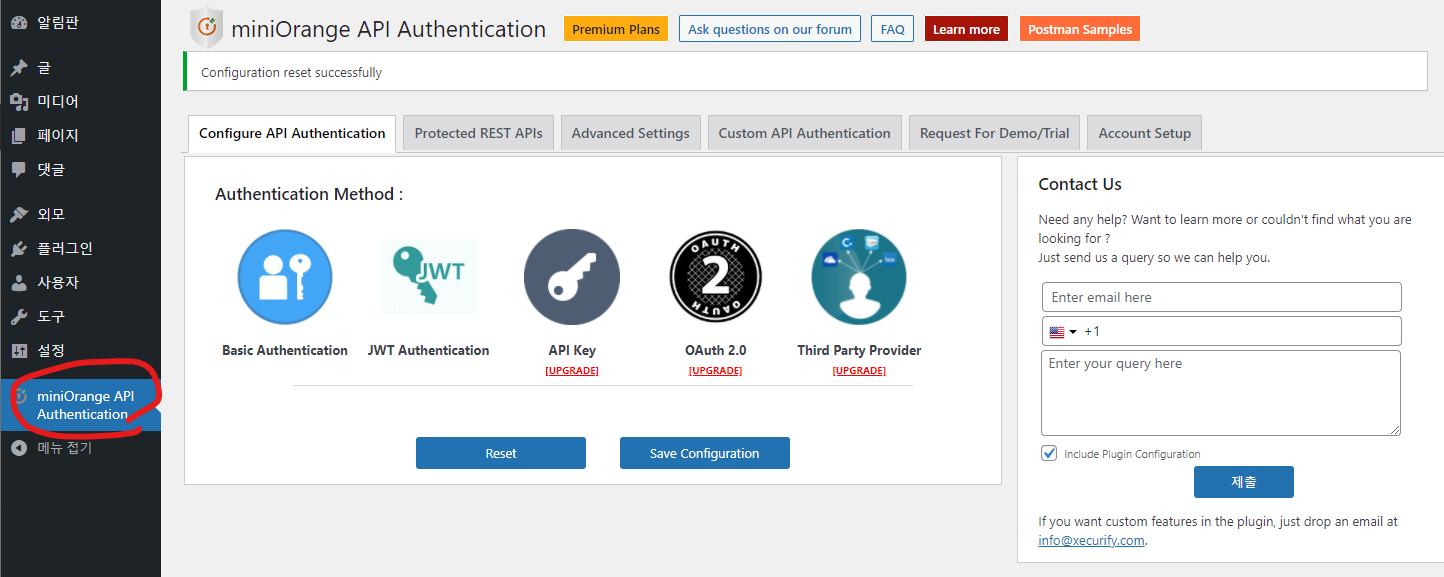
Task: Open the 페이지 pages sidebar item
Action: (x=80, y=135)
